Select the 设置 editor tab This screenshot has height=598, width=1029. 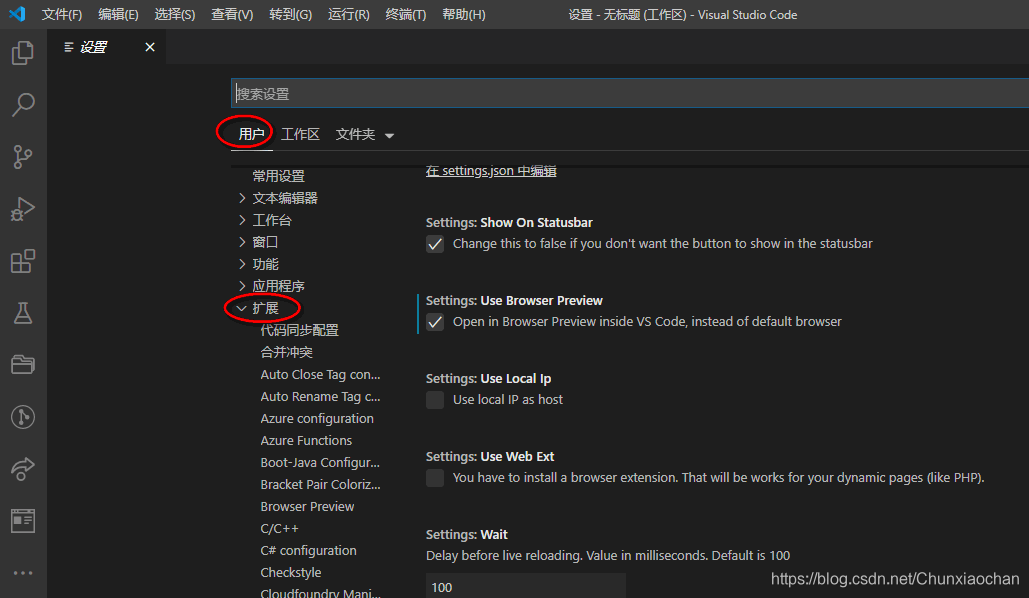[93, 47]
